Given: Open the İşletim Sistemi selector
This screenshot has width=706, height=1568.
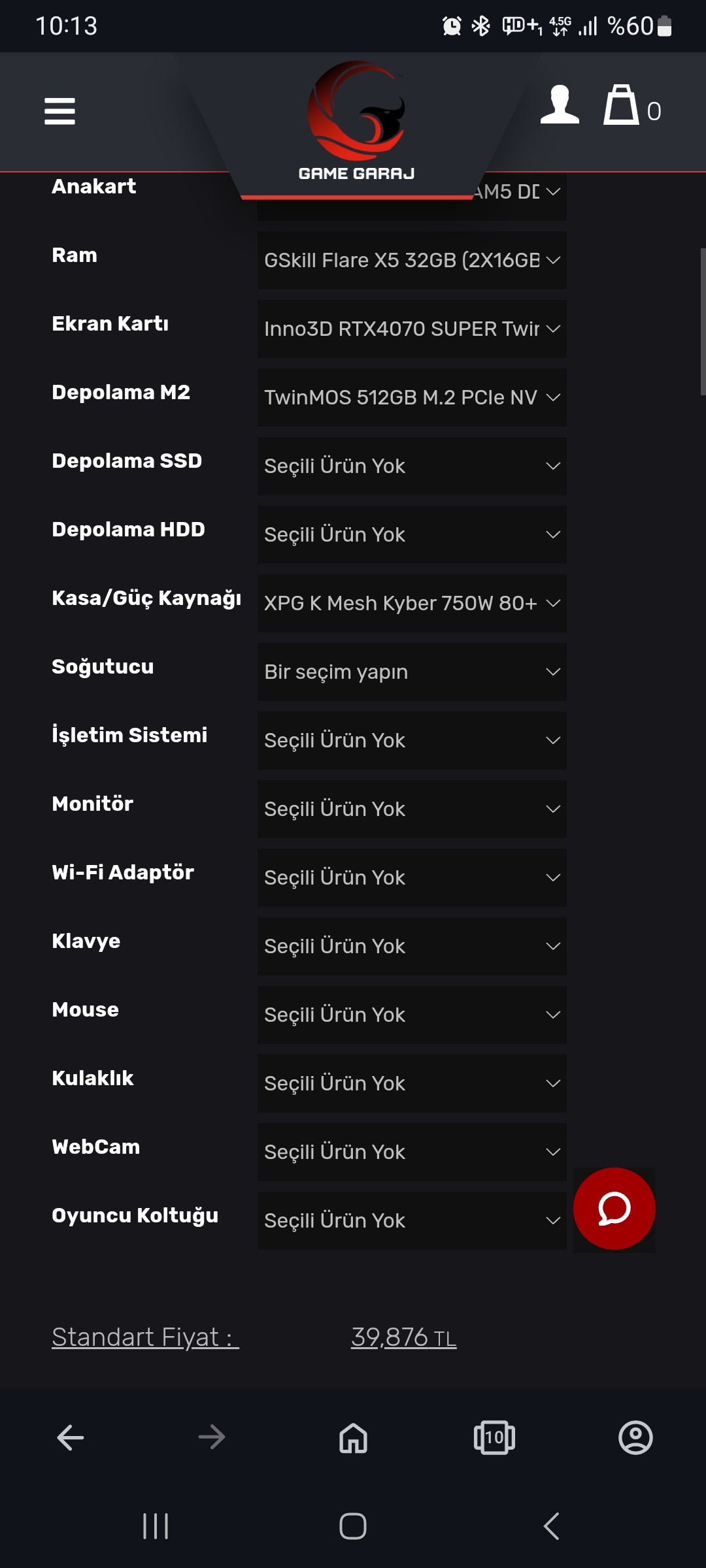Looking at the screenshot, I should point(412,740).
